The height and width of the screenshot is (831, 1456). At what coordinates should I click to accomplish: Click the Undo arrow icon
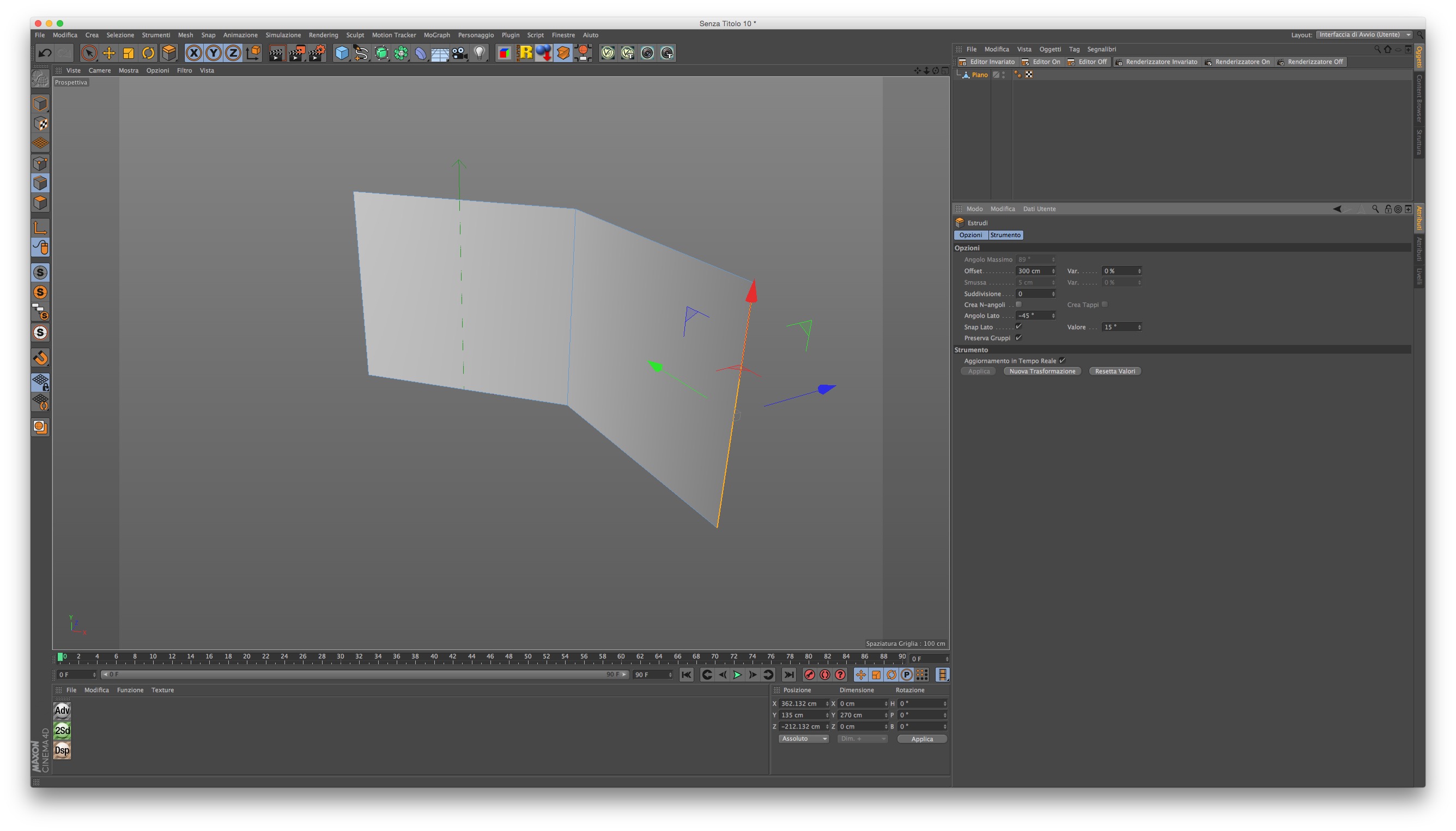pyautogui.click(x=45, y=53)
